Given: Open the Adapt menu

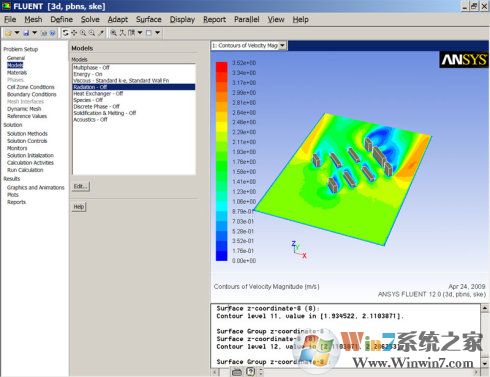Looking at the screenshot, I should click(118, 20).
